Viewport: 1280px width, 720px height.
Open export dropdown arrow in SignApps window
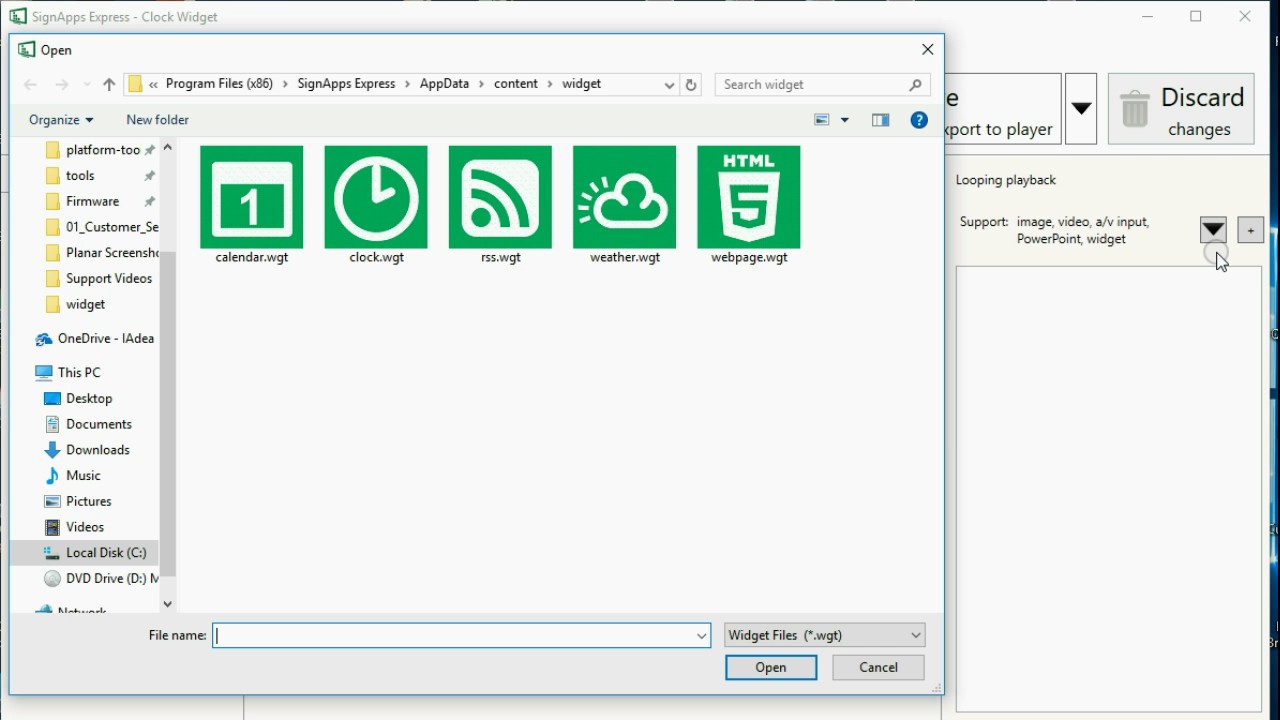pyautogui.click(x=1081, y=109)
